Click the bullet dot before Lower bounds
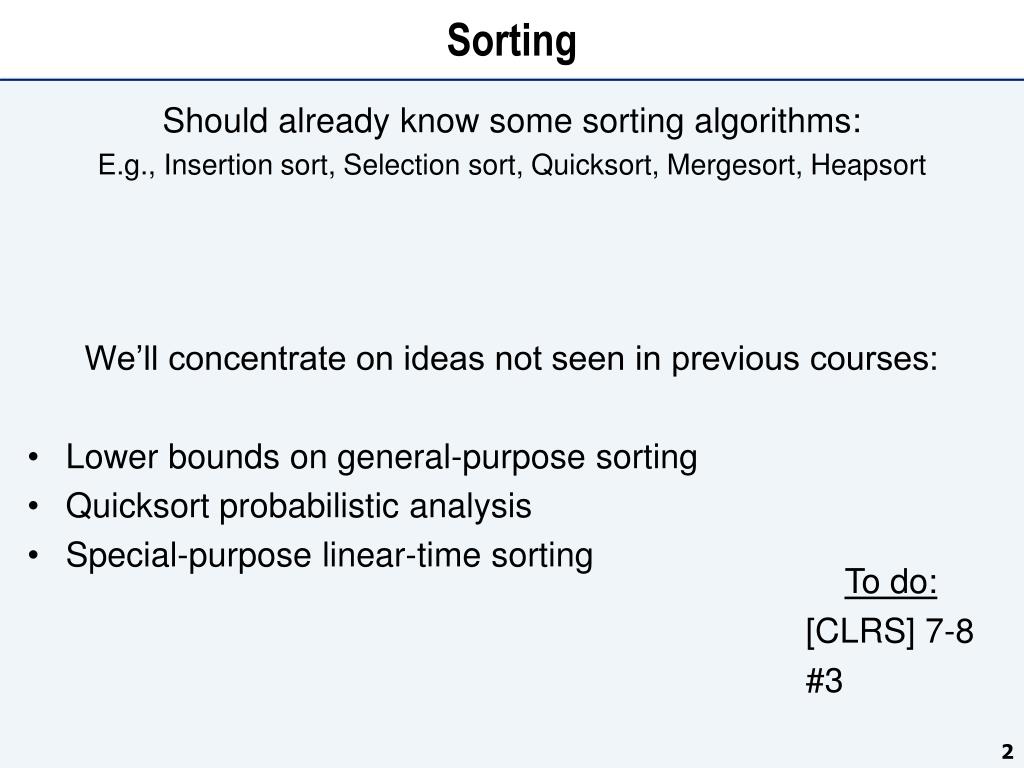 34,457
